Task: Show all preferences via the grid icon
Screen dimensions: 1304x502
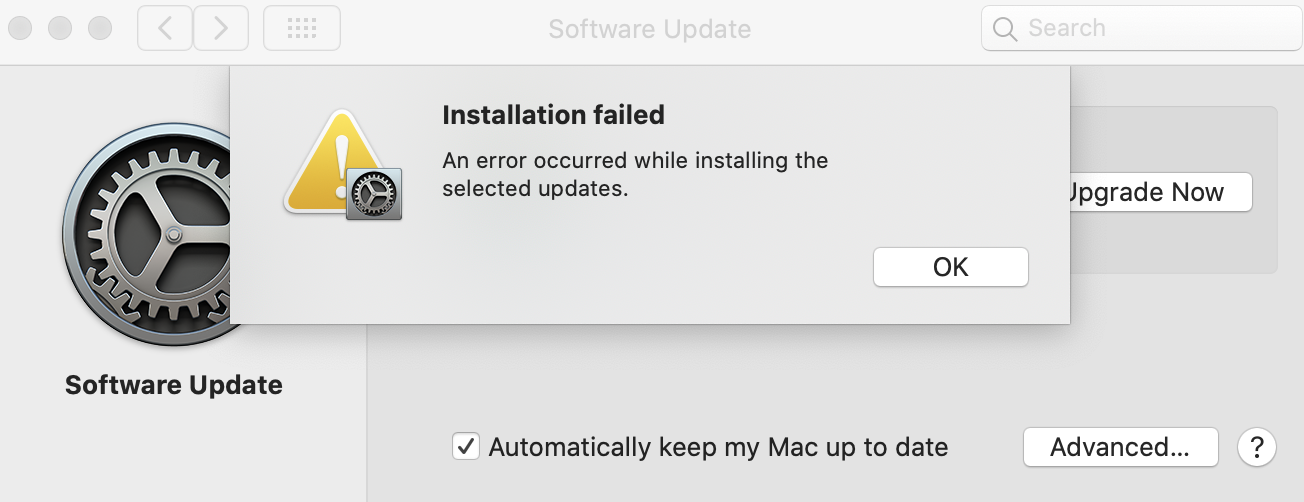Action: pos(302,28)
